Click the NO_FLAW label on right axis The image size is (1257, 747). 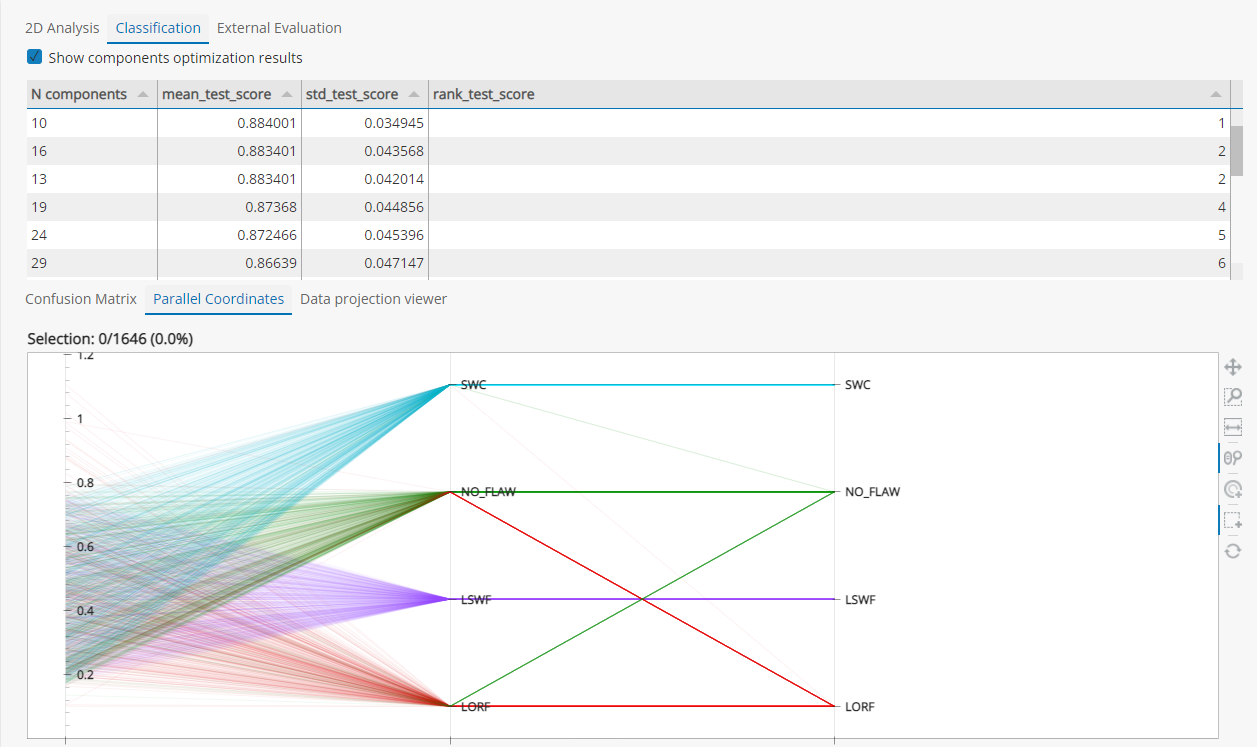[x=873, y=492]
